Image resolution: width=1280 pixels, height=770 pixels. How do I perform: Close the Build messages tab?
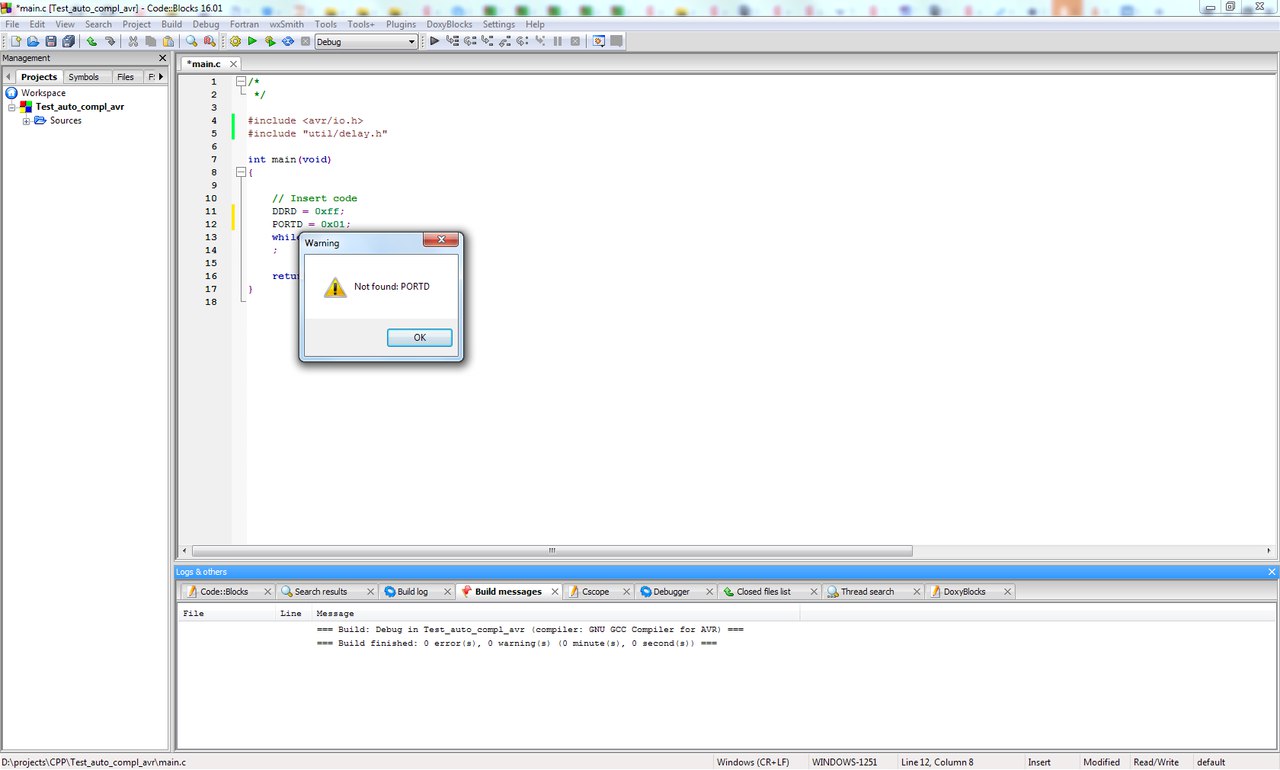(555, 592)
